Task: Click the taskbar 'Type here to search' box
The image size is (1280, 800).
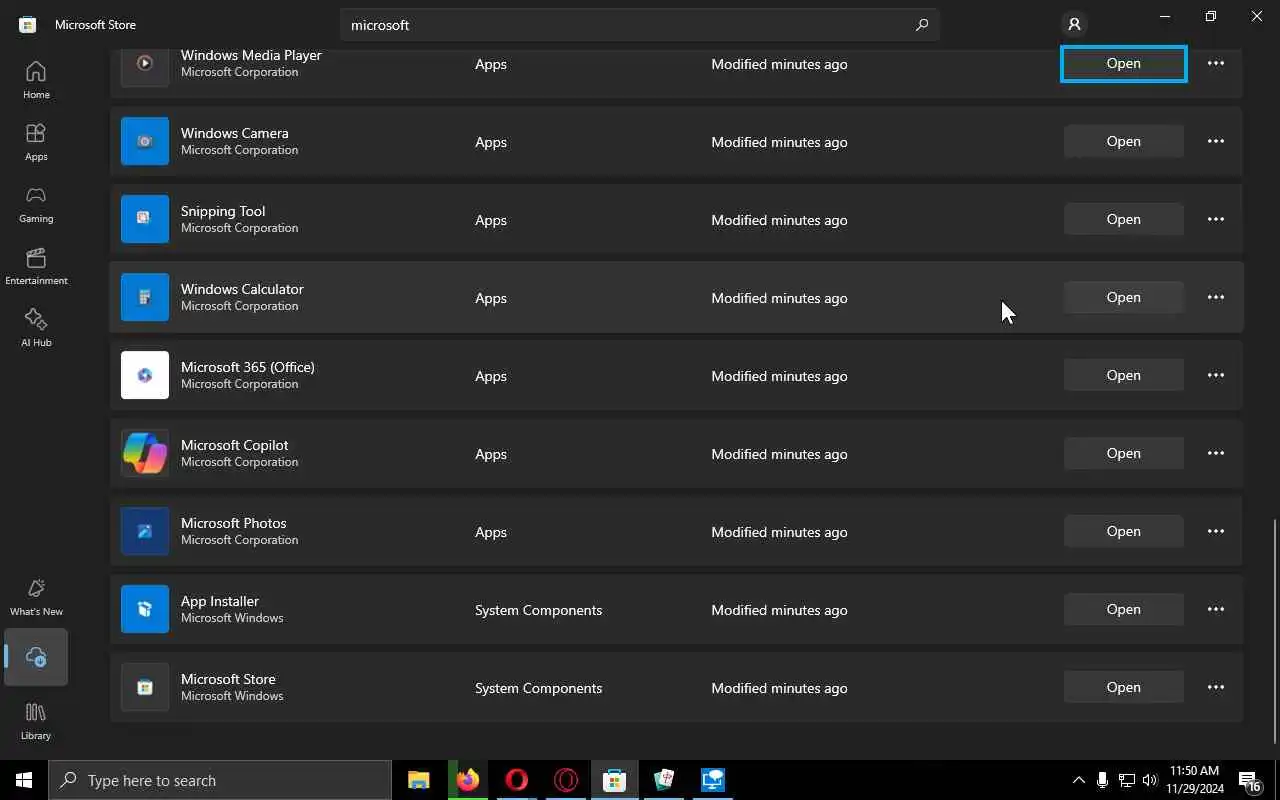Action: (x=220, y=780)
